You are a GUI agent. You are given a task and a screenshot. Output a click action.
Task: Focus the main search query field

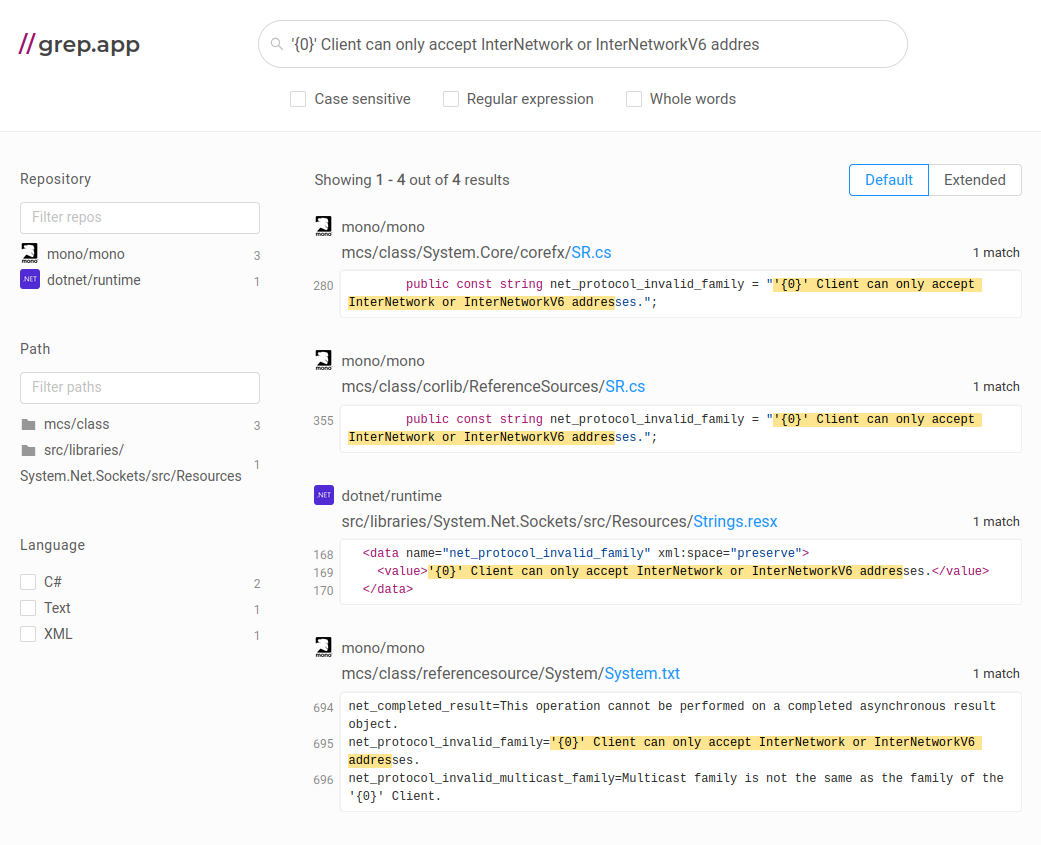click(583, 44)
